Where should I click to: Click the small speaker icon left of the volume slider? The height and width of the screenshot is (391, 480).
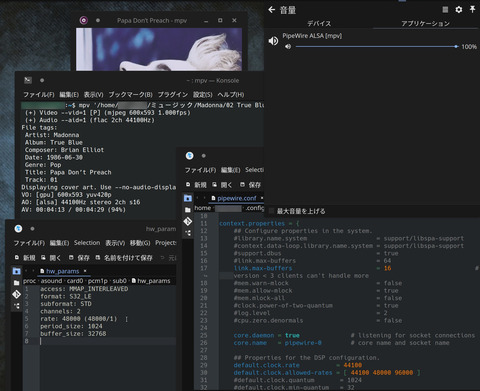click(288, 47)
